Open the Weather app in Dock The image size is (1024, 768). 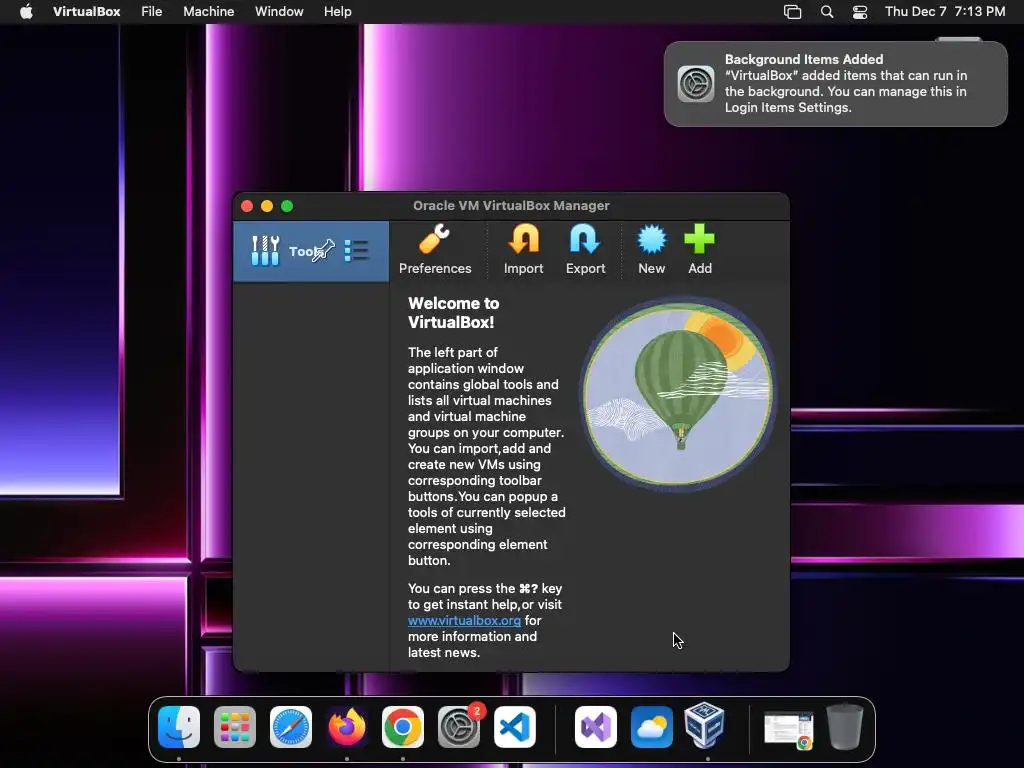coord(652,727)
